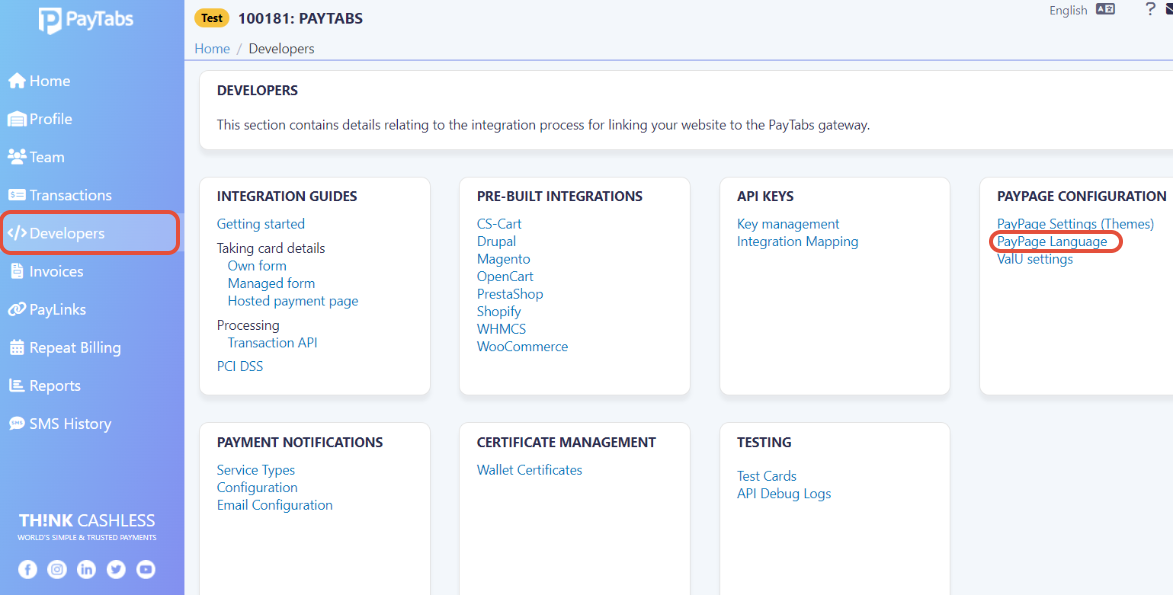Open the Key management link
The image size is (1173, 595).
tap(788, 224)
